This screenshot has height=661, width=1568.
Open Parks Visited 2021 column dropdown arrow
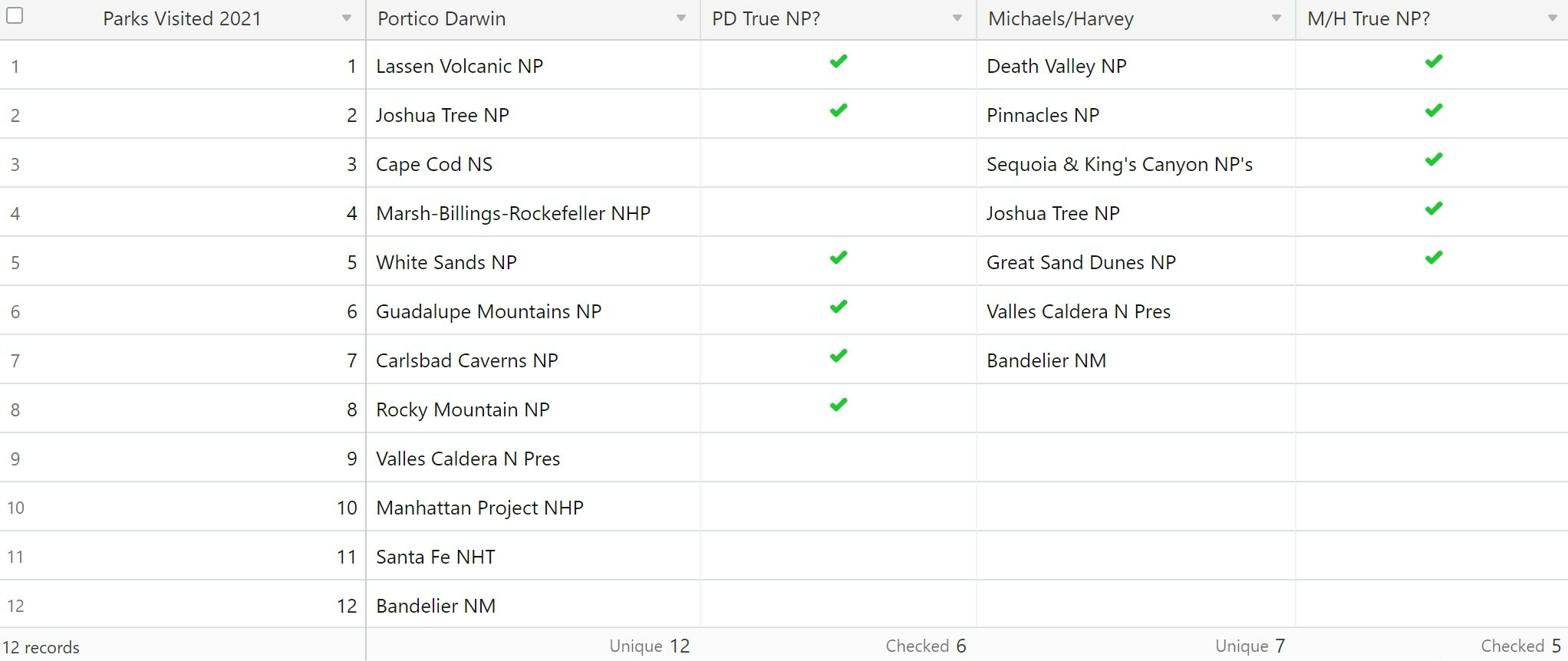347,18
